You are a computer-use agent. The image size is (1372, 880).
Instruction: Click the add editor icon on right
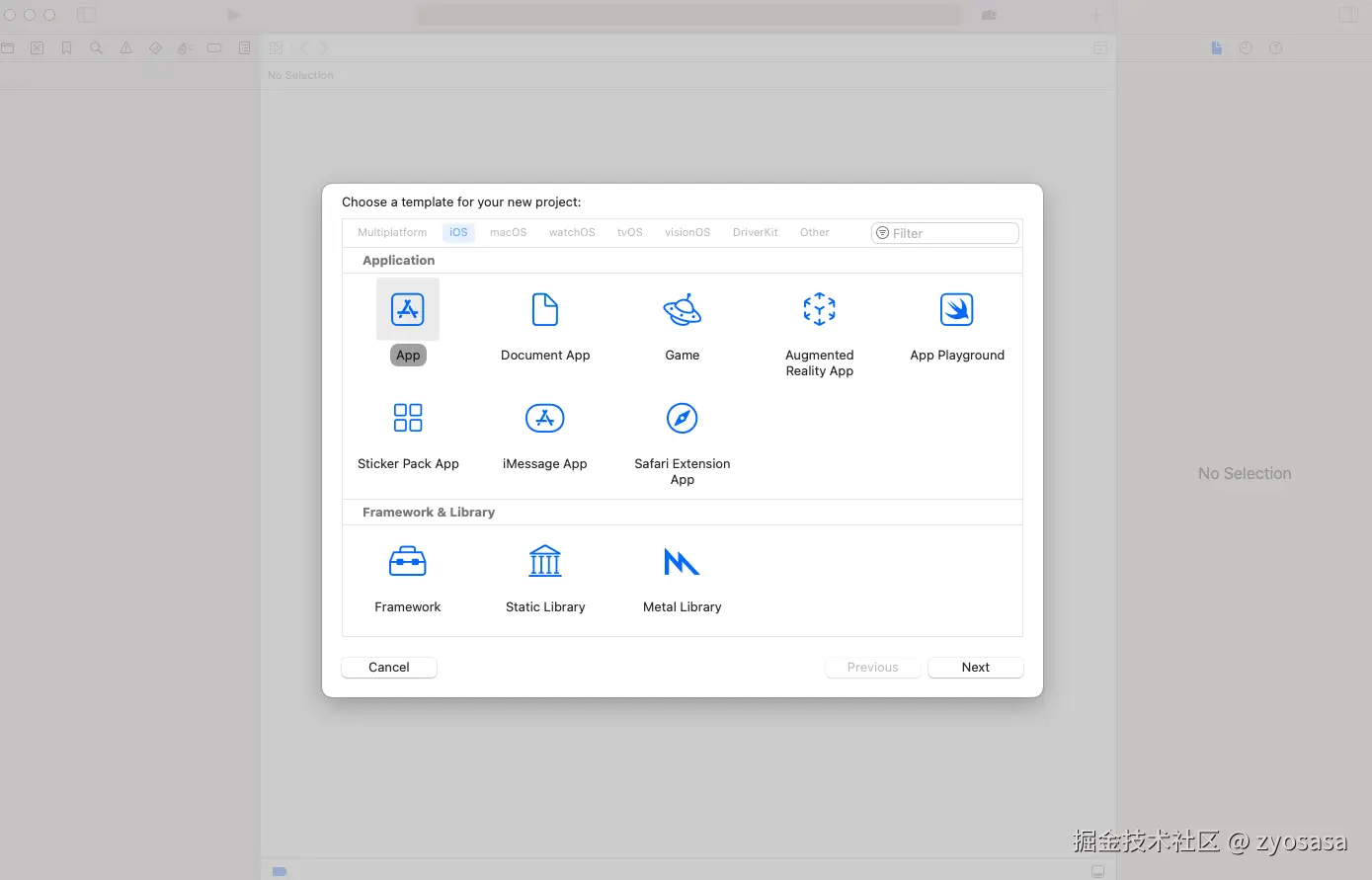[1100, 47]
